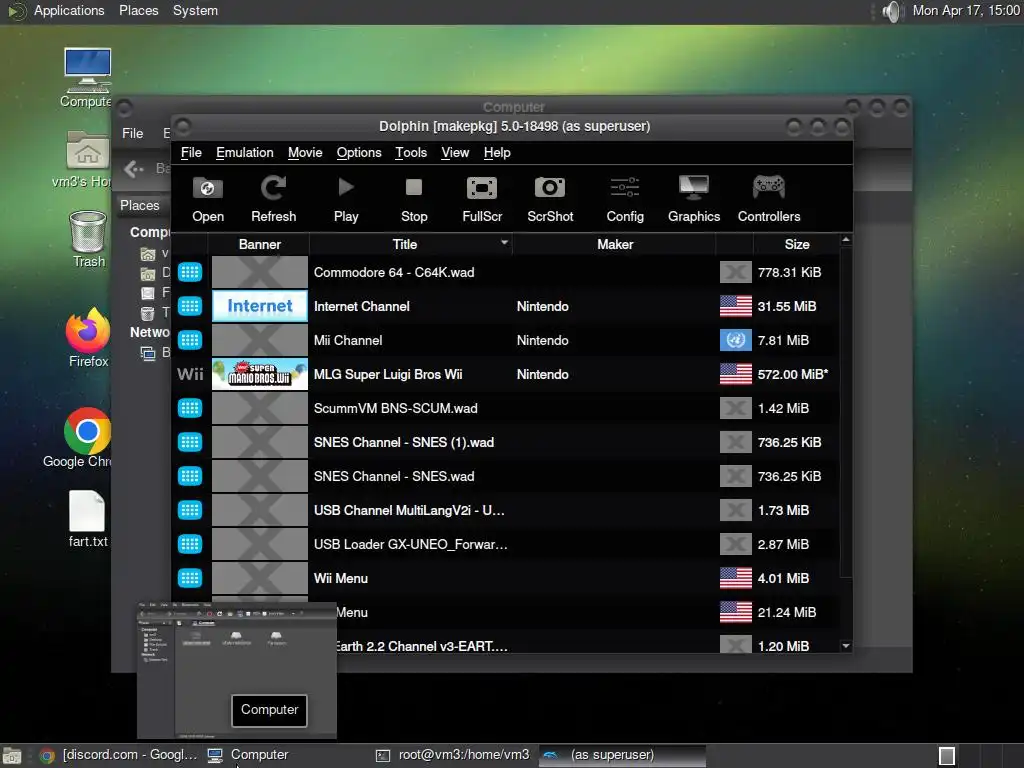Click the clock showing Mon Apr 17, 15:00
The image size is (1024, 768).
966,10
